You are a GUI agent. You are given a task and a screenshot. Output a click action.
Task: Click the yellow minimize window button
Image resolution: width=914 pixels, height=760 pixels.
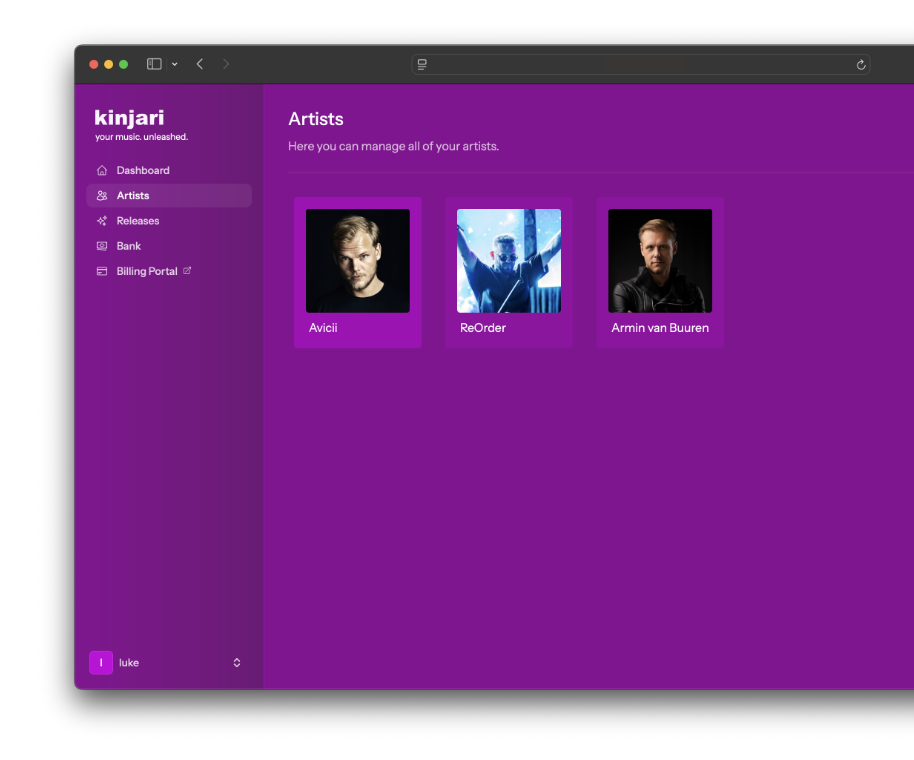coord(108,64)
